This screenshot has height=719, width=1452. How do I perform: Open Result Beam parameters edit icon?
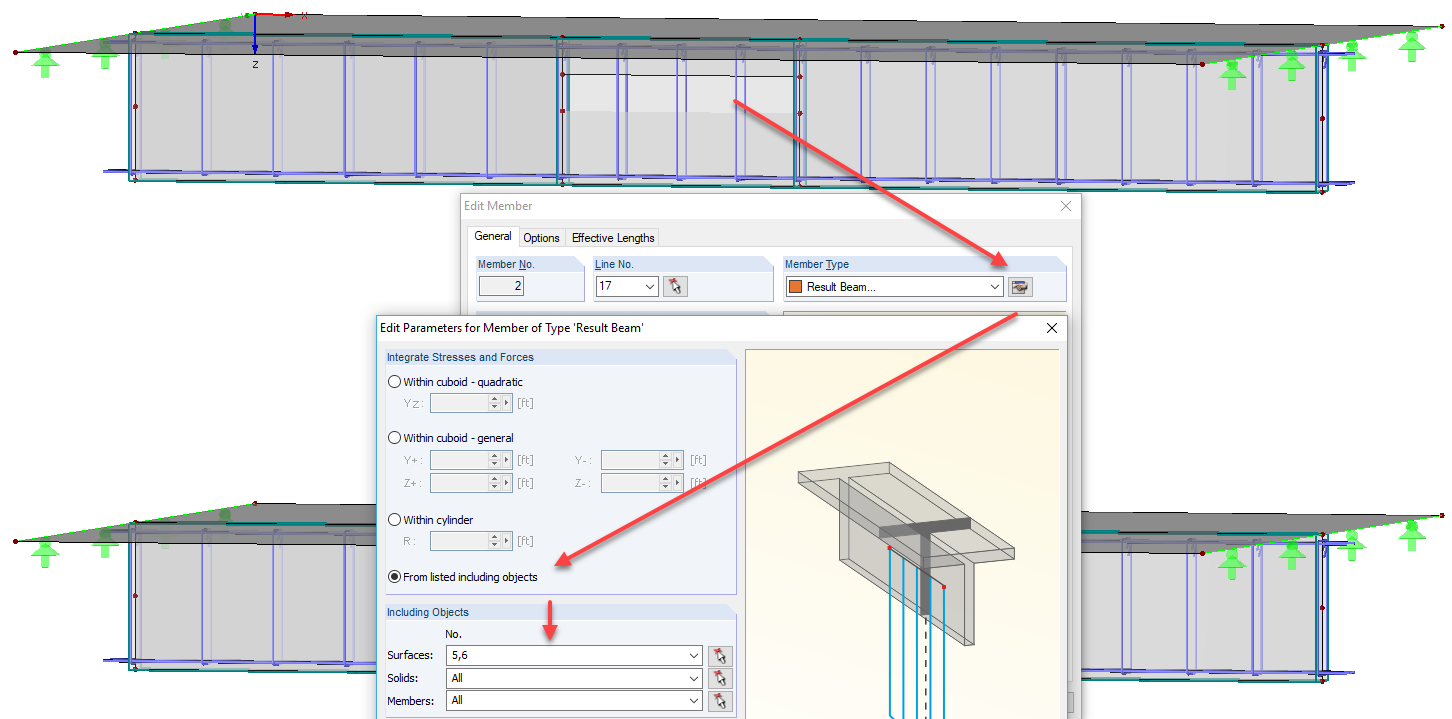coord(1020,287)
